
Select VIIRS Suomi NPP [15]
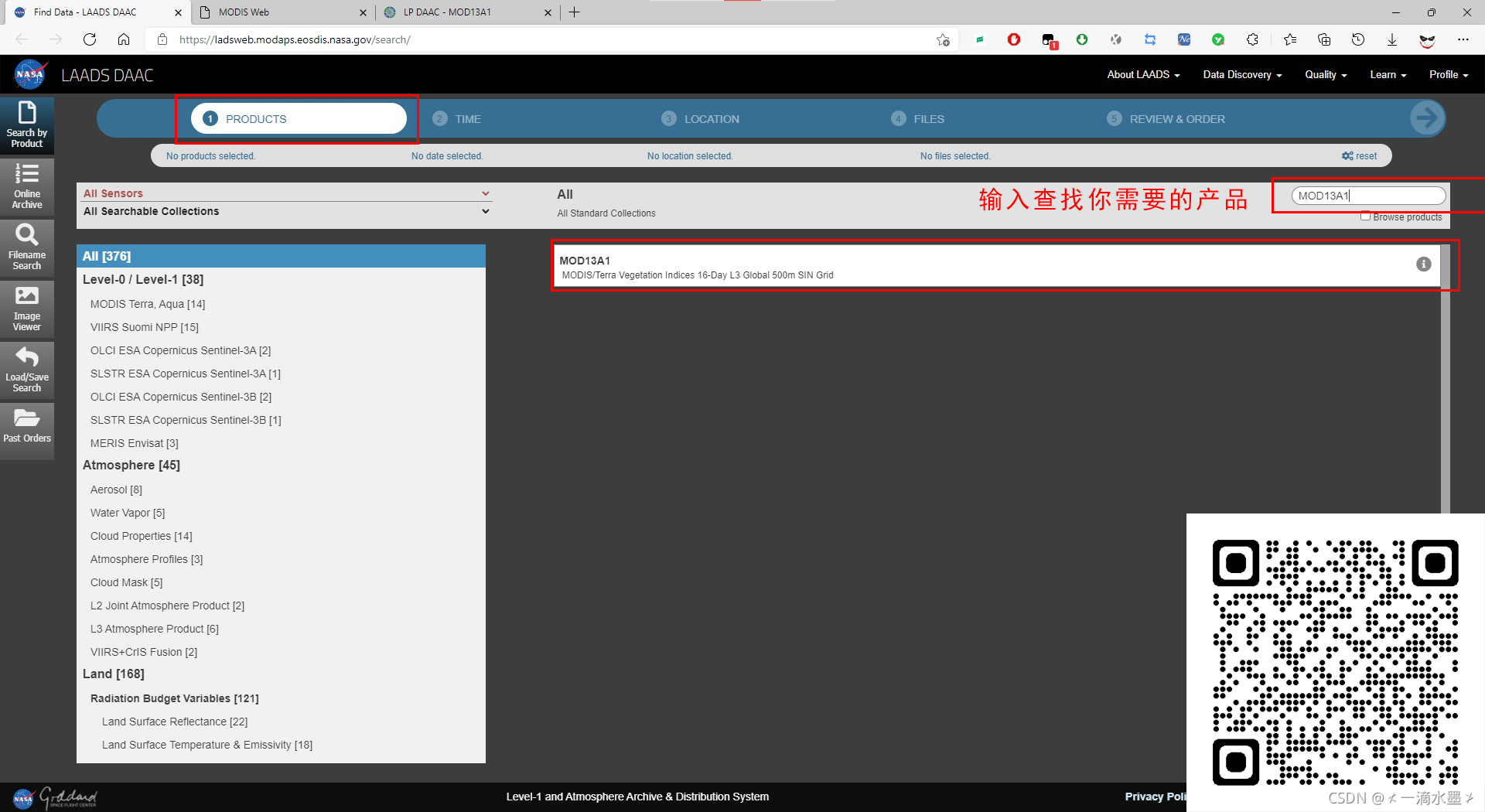click(145, 327)
